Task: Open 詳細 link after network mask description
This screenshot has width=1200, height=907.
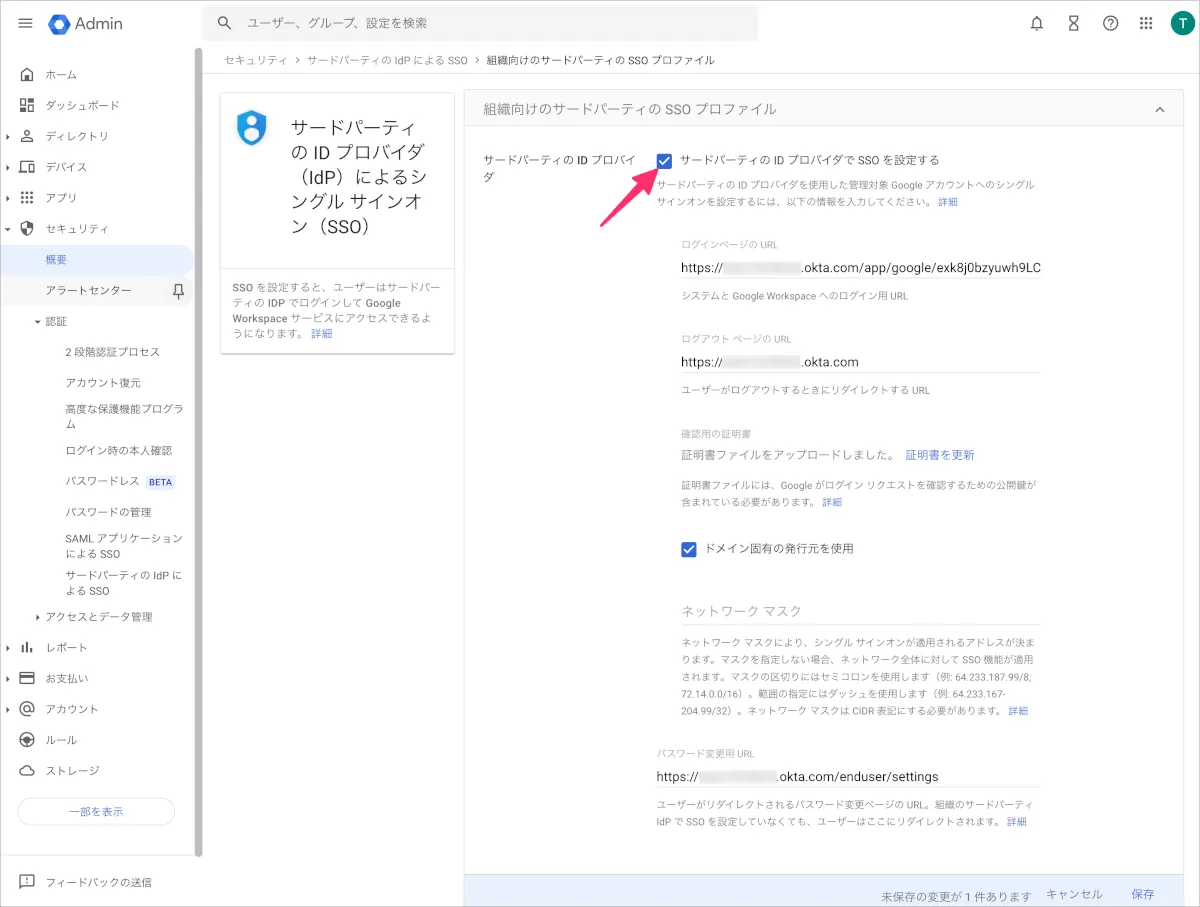Action: pyautogui.click(x=1018, y=711)
